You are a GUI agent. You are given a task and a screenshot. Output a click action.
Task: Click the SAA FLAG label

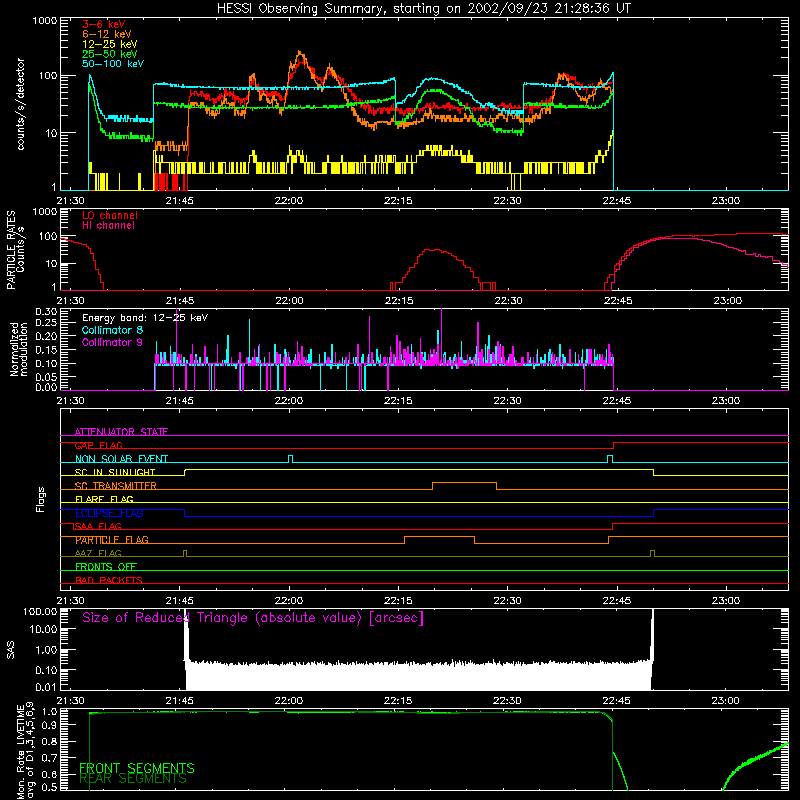click(98, 526)
